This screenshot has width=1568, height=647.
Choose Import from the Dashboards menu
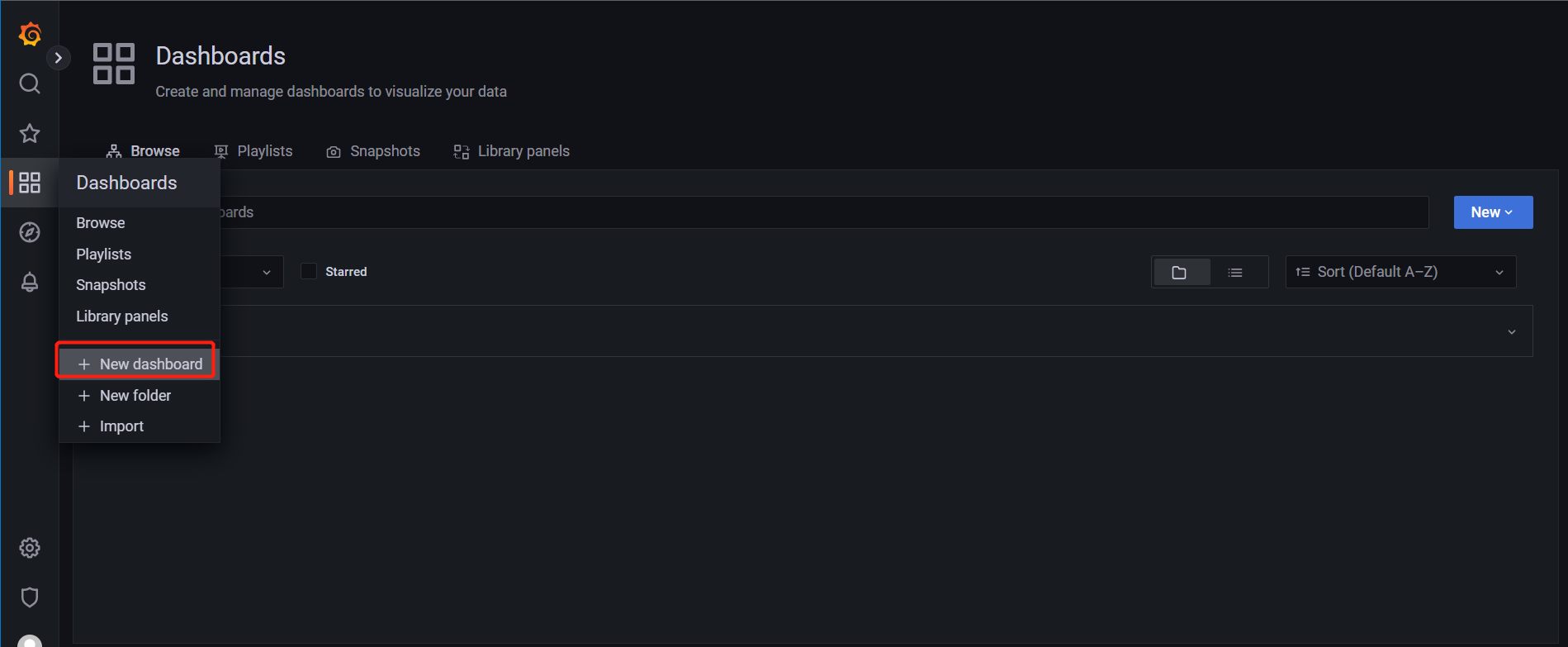[121, 426]
